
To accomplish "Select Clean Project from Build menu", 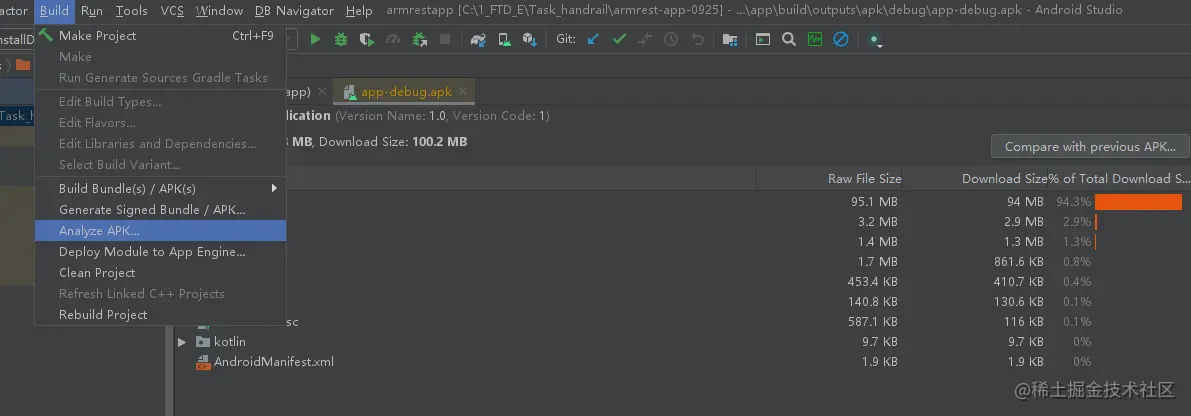I will point(160,273).
